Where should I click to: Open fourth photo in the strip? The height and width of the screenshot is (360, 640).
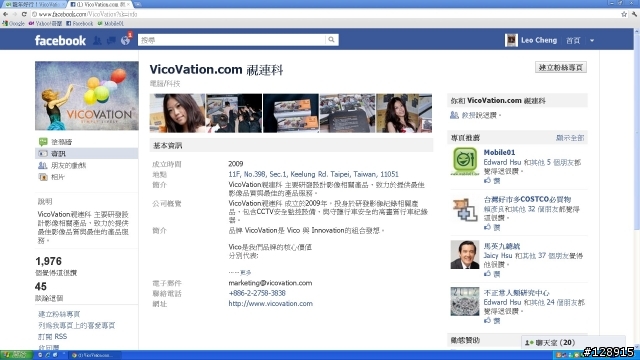(347, 113)
